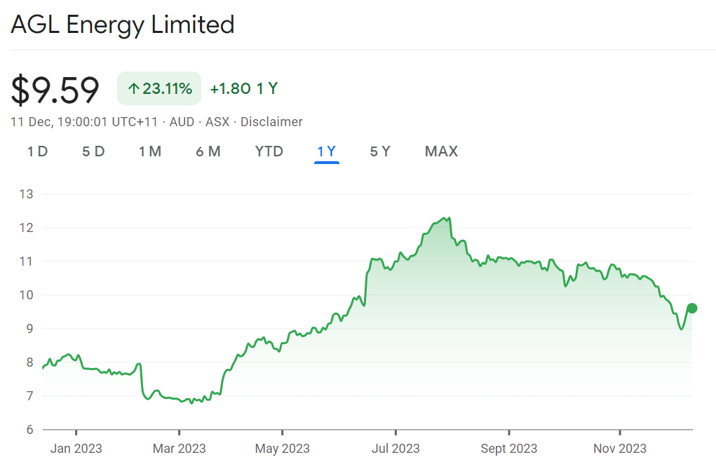This screenshot has width=716, height=476.
Task: Click the $9.59 price value
Action: (55, 90)
